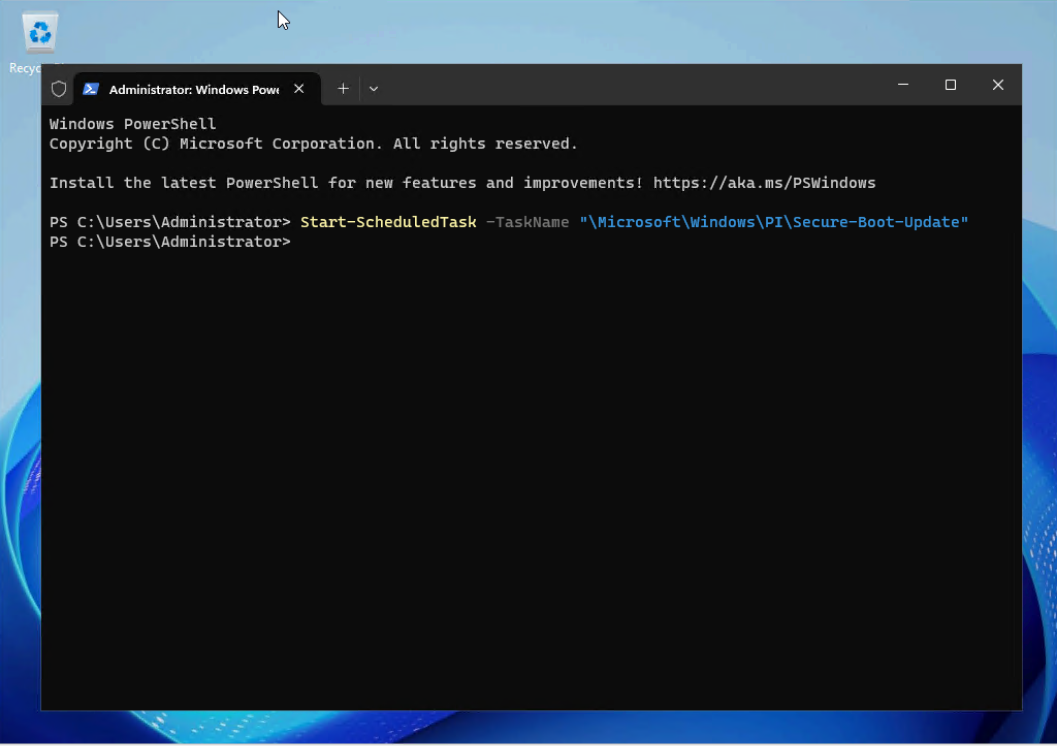This screenshot has width=1057, height=746.
Task: Open a new tab with the plus icon
Action: tap(342, 88)
